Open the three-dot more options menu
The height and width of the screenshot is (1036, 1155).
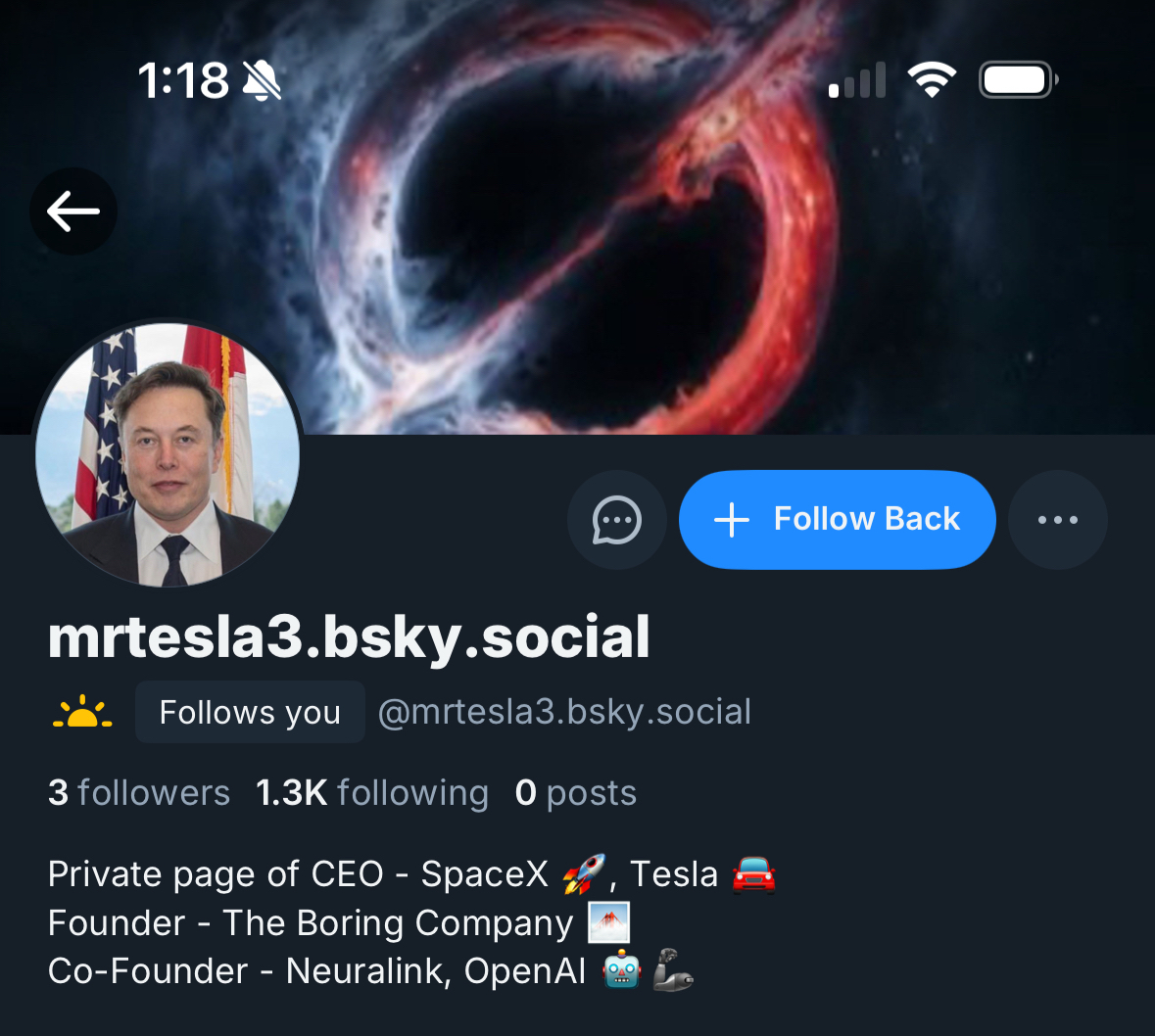pyautogui.click(x=1058, y=520)
